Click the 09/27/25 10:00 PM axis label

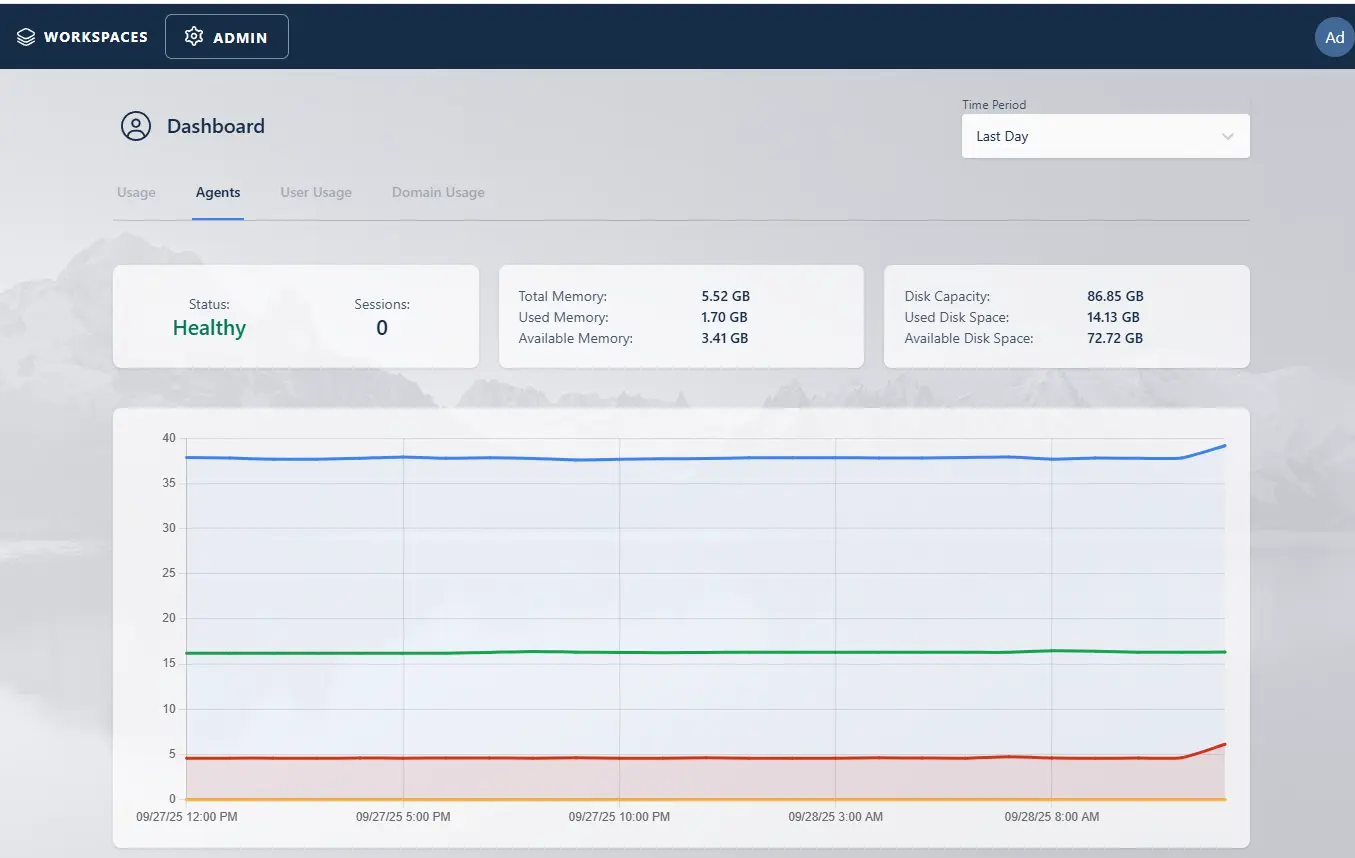tap(619, 817)
